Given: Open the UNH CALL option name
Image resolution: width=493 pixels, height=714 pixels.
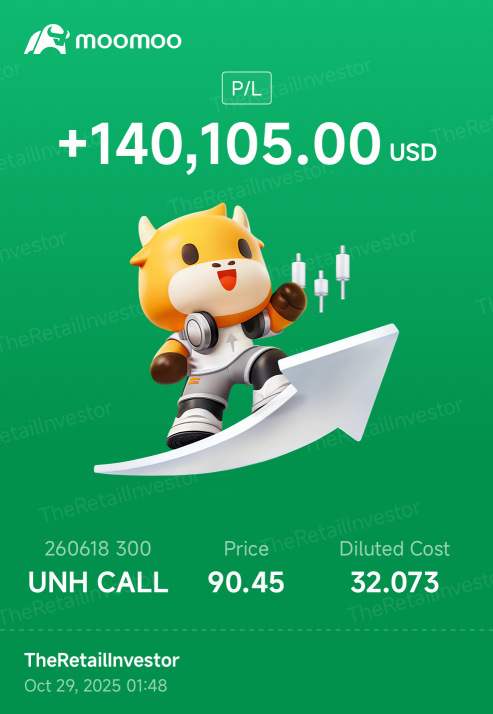Looking at the screenshot, I should point(98,582).
